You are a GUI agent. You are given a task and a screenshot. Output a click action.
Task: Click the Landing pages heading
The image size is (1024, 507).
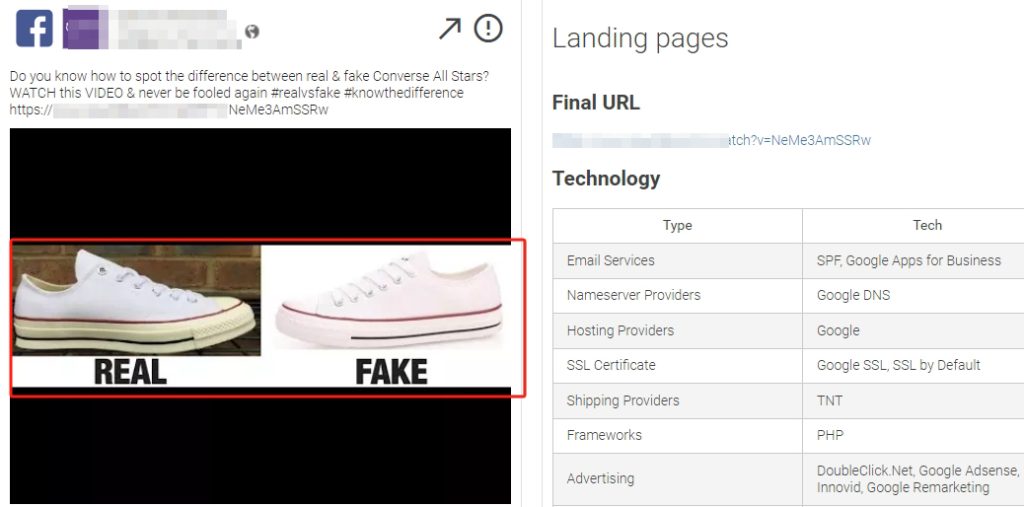click(640, 39)
